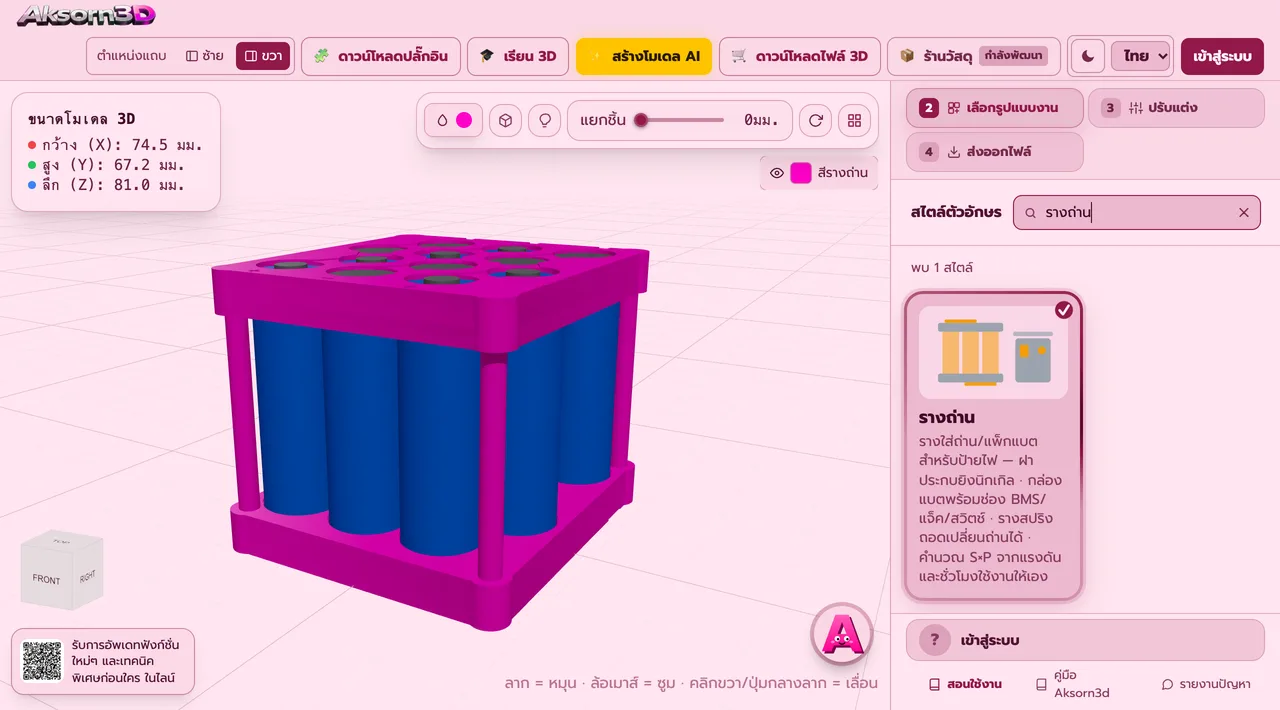Click the 0มม. explode value
Viewport: 1280px width, 710px height.
(x=761, y=120)
